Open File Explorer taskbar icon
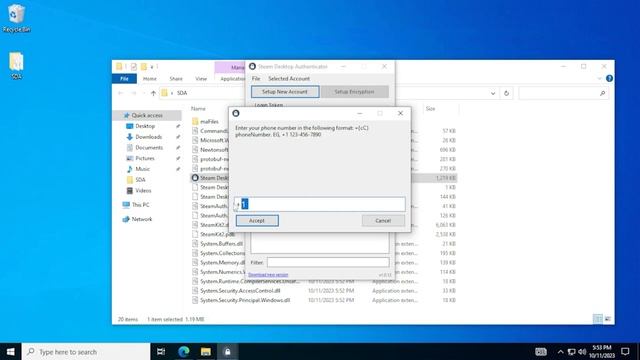This screenshot has height=360, width=640. [x=206, y=351]
